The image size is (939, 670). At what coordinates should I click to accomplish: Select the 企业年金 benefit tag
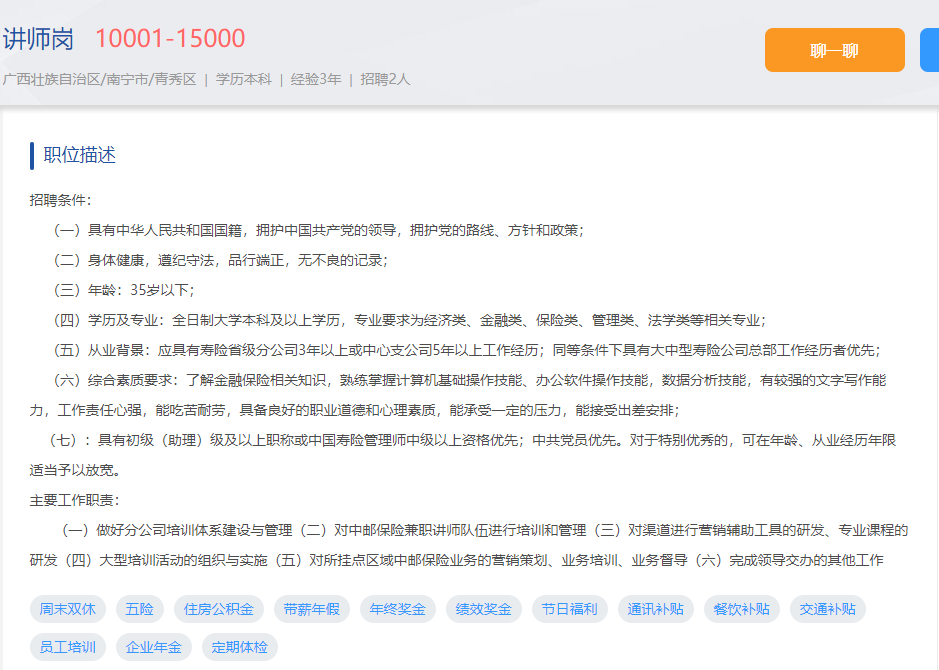click(154, 647)
